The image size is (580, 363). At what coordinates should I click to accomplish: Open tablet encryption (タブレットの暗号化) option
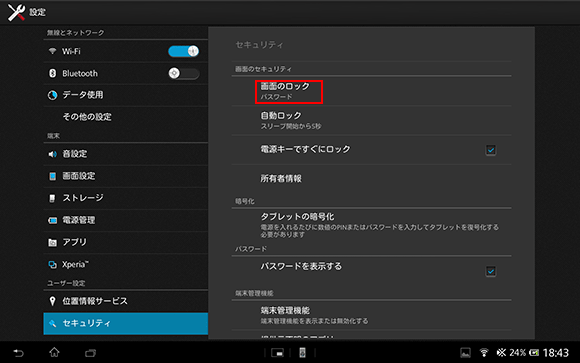click(371, 224)
